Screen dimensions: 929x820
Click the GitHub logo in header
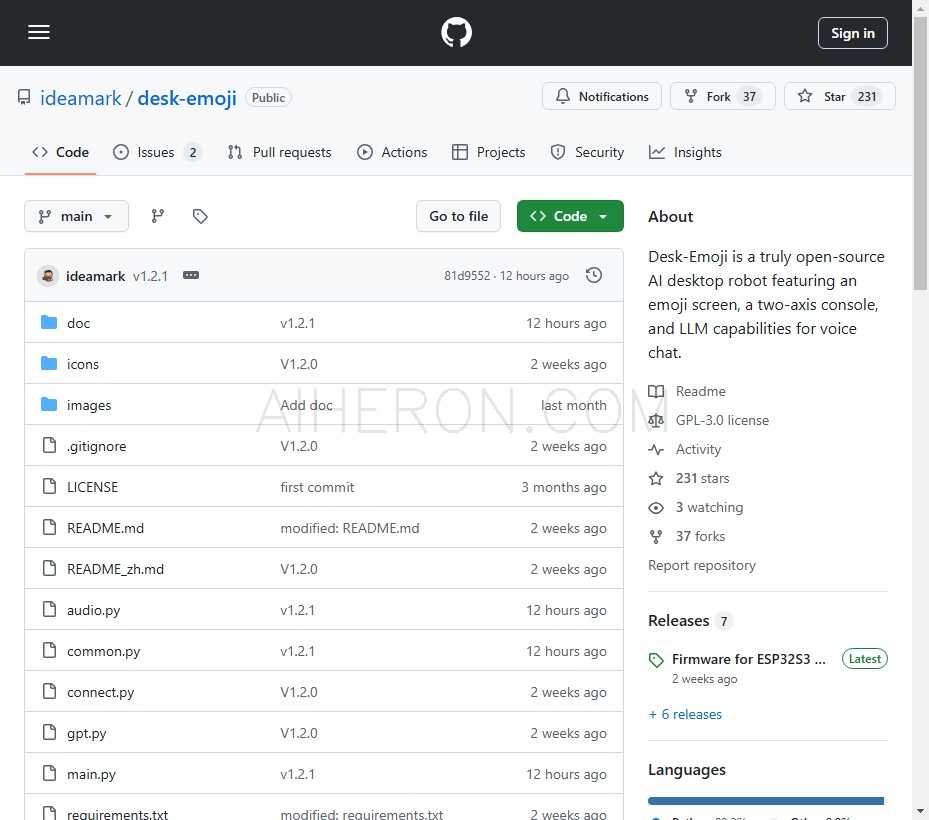tap(456, 33)
